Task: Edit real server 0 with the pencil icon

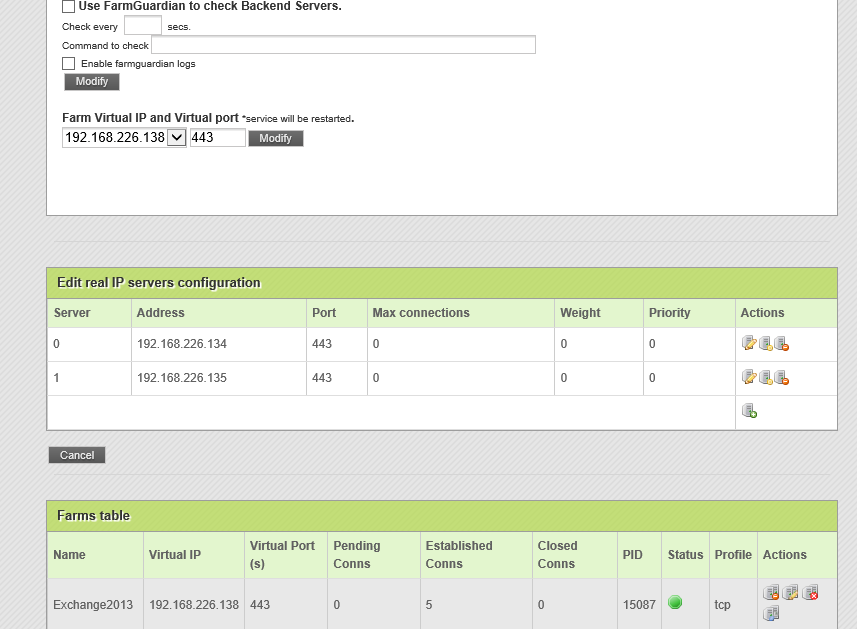Action: point(749,344)
